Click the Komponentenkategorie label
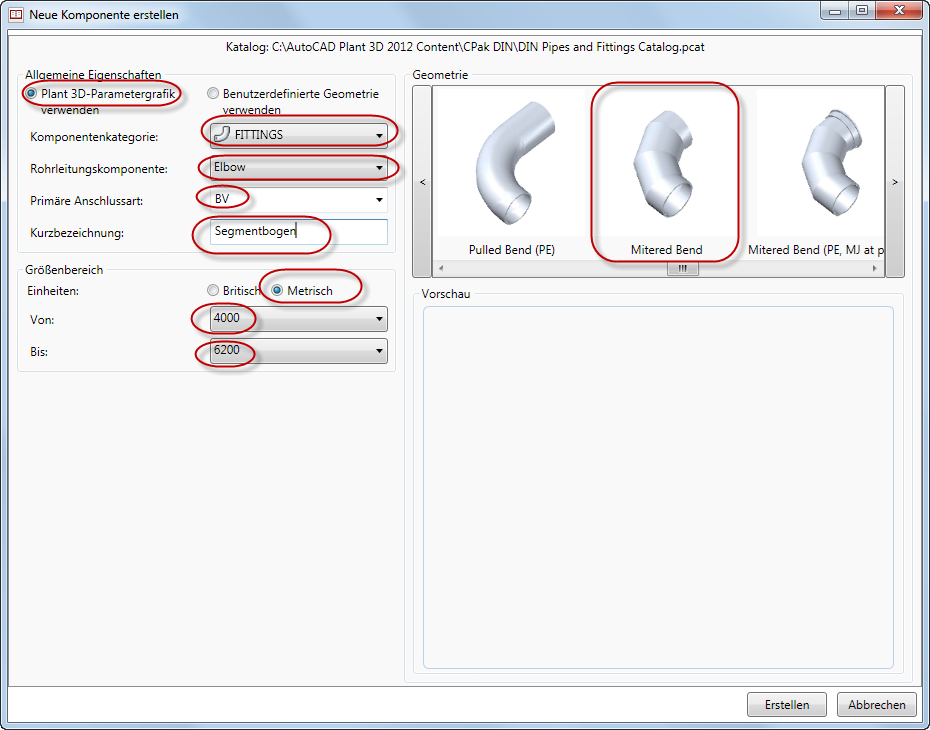The height and width of the screenshot is (730, 930). click(94, 137)
